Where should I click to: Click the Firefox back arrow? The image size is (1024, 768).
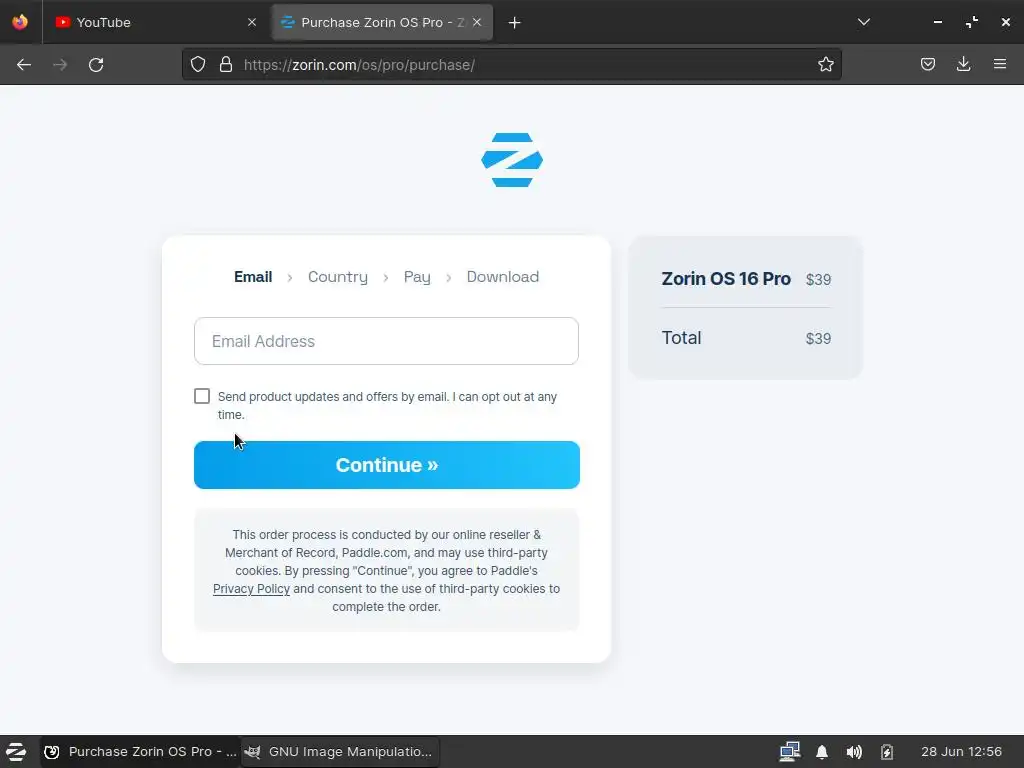(24, 65)
